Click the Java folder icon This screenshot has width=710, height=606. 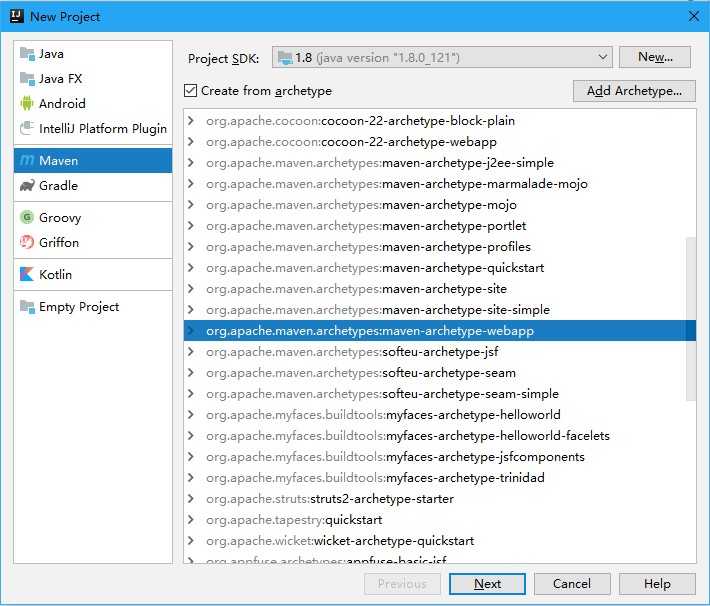click(27, 54)
